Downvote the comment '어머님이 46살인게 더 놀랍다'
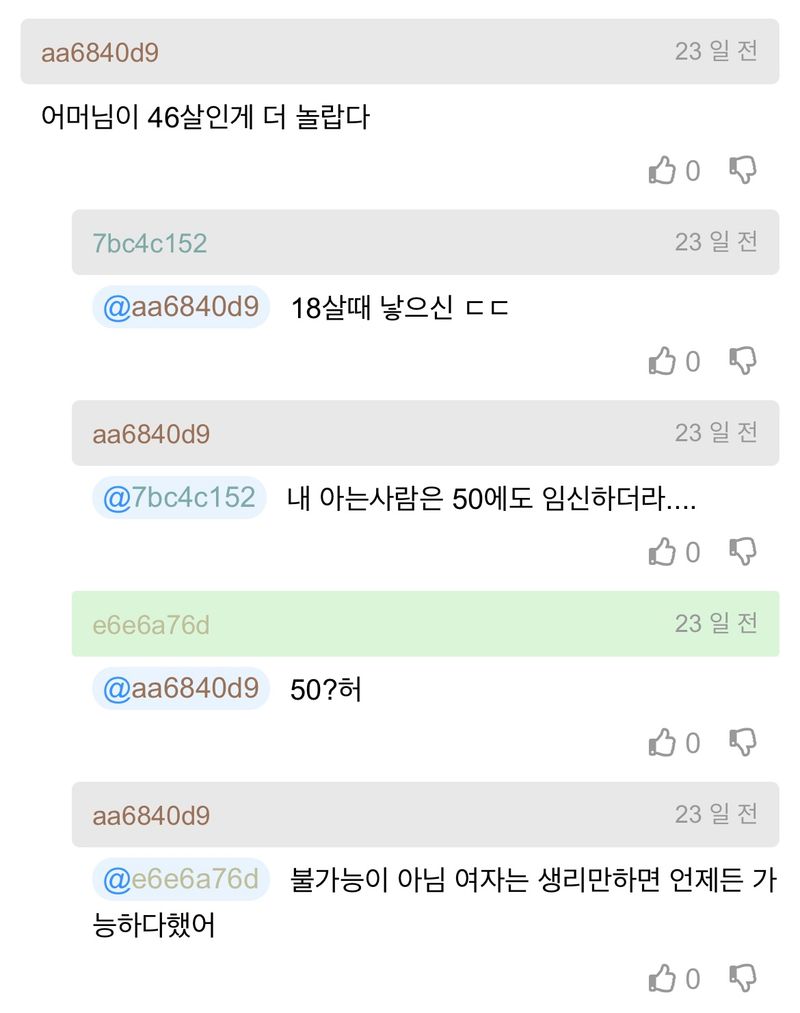Image resolution: width=800 pixels, height=1013 pixels. click(x=743, y=171)
